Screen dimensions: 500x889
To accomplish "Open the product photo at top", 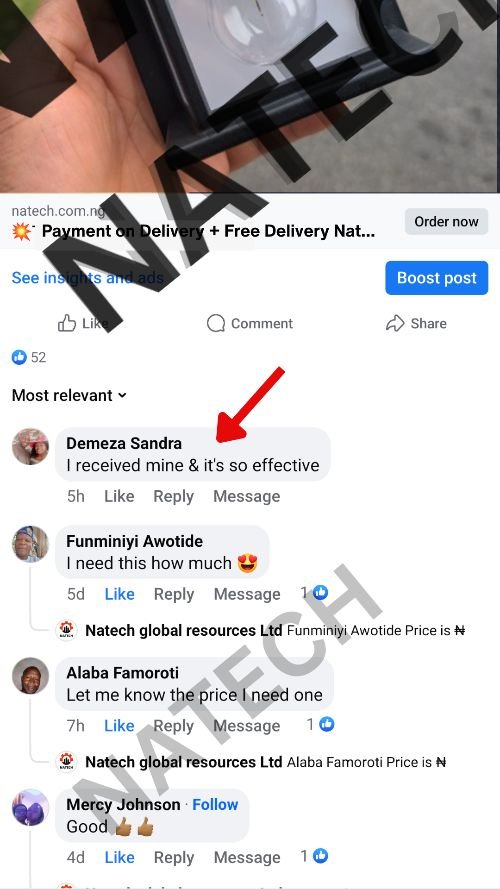I will coord(250,96).
